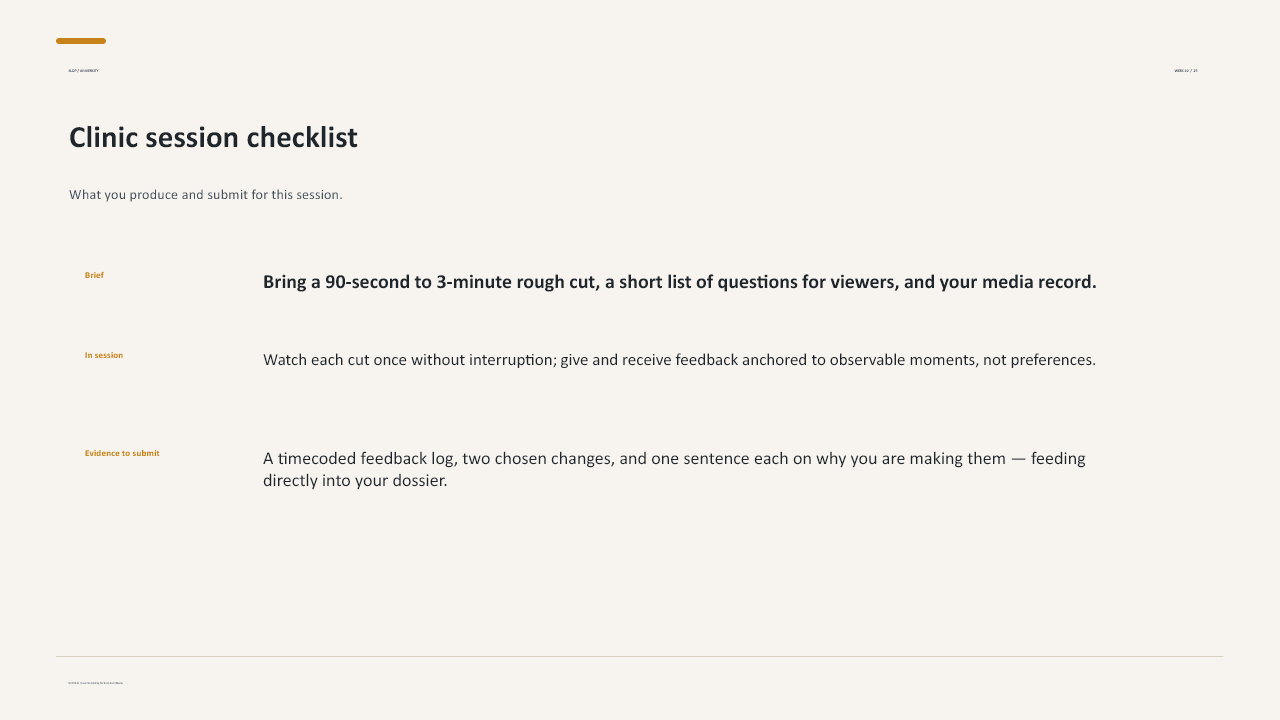Click the small header text at top left
The height and width of the screenshot is (720, 1280).
pos(84,71)
